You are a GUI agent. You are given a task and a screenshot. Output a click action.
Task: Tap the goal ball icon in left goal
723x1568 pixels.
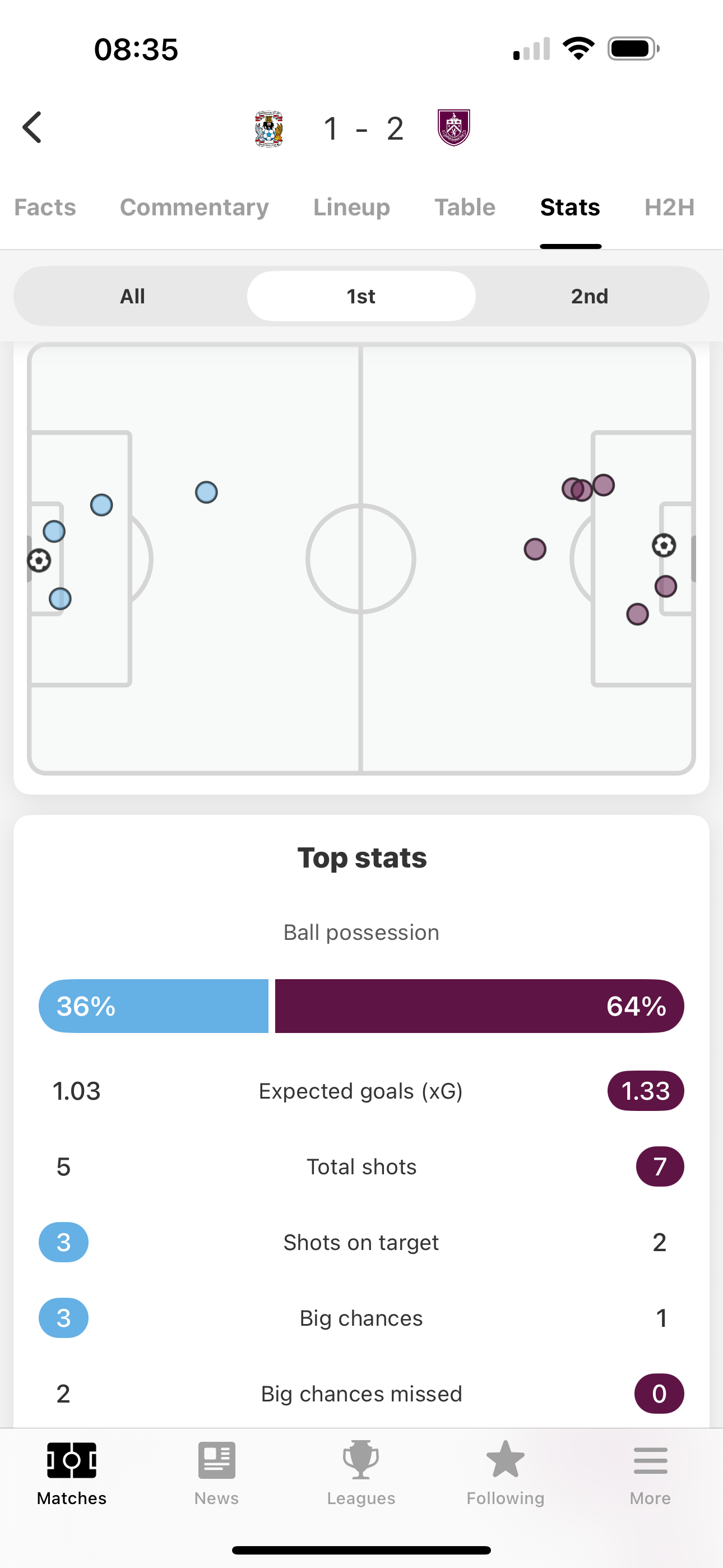[x=40, y=560]
